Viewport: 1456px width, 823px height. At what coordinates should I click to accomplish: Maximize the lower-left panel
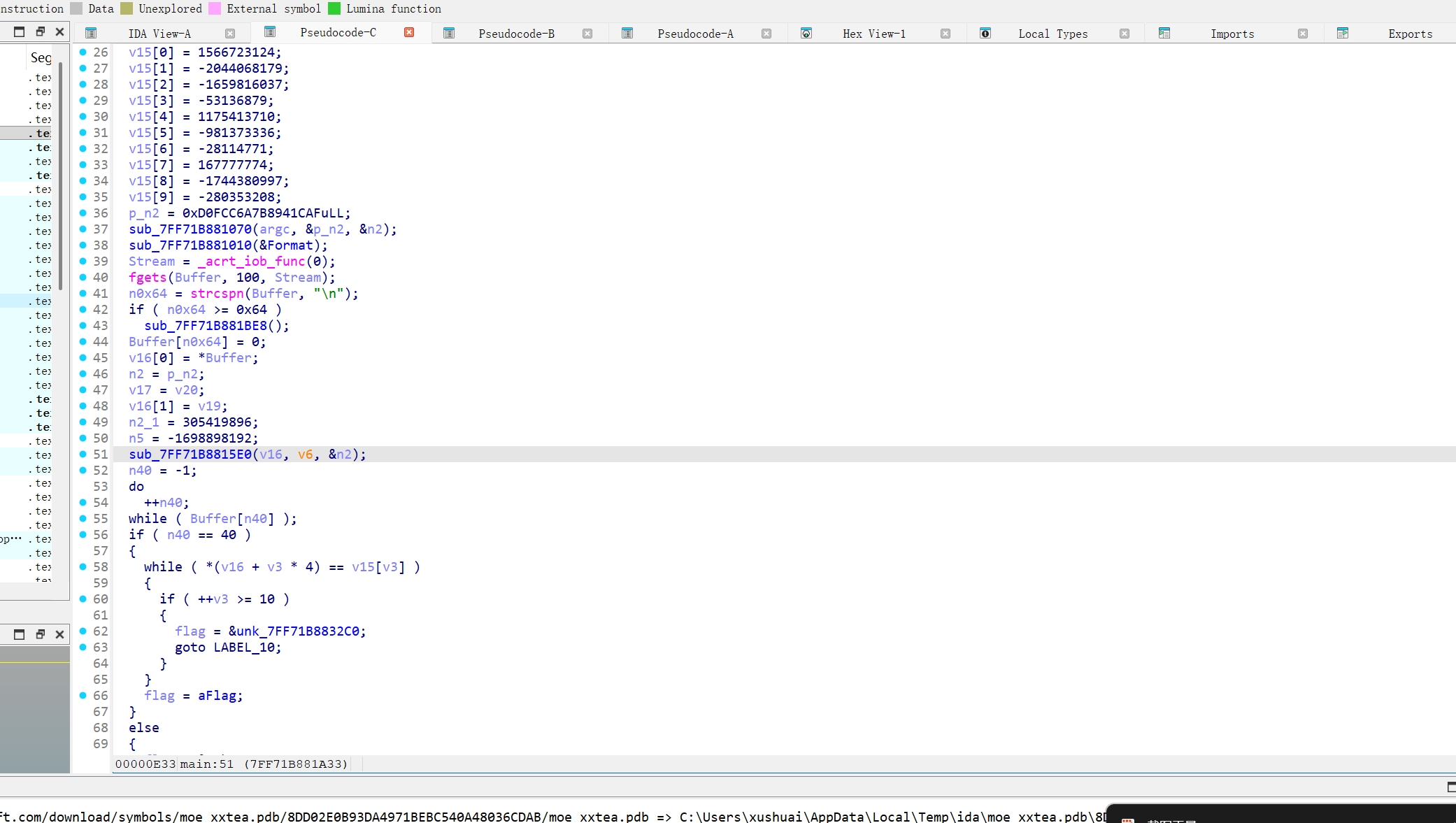click(x=20, y=634)
